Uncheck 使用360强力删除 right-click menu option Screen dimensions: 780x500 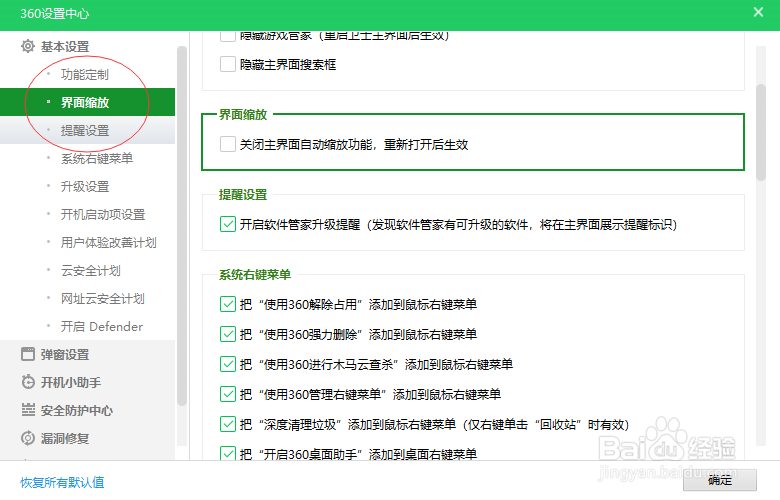point(228,334)
